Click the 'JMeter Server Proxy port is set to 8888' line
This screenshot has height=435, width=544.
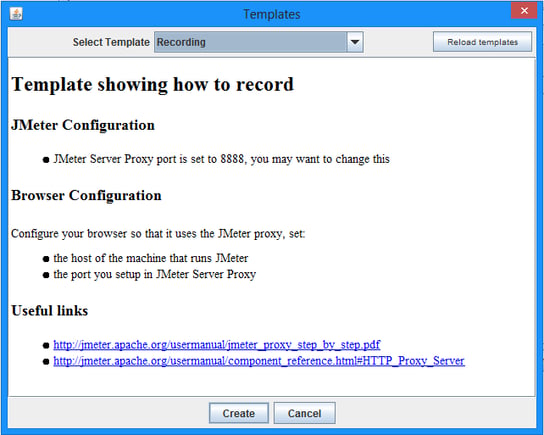221,159
